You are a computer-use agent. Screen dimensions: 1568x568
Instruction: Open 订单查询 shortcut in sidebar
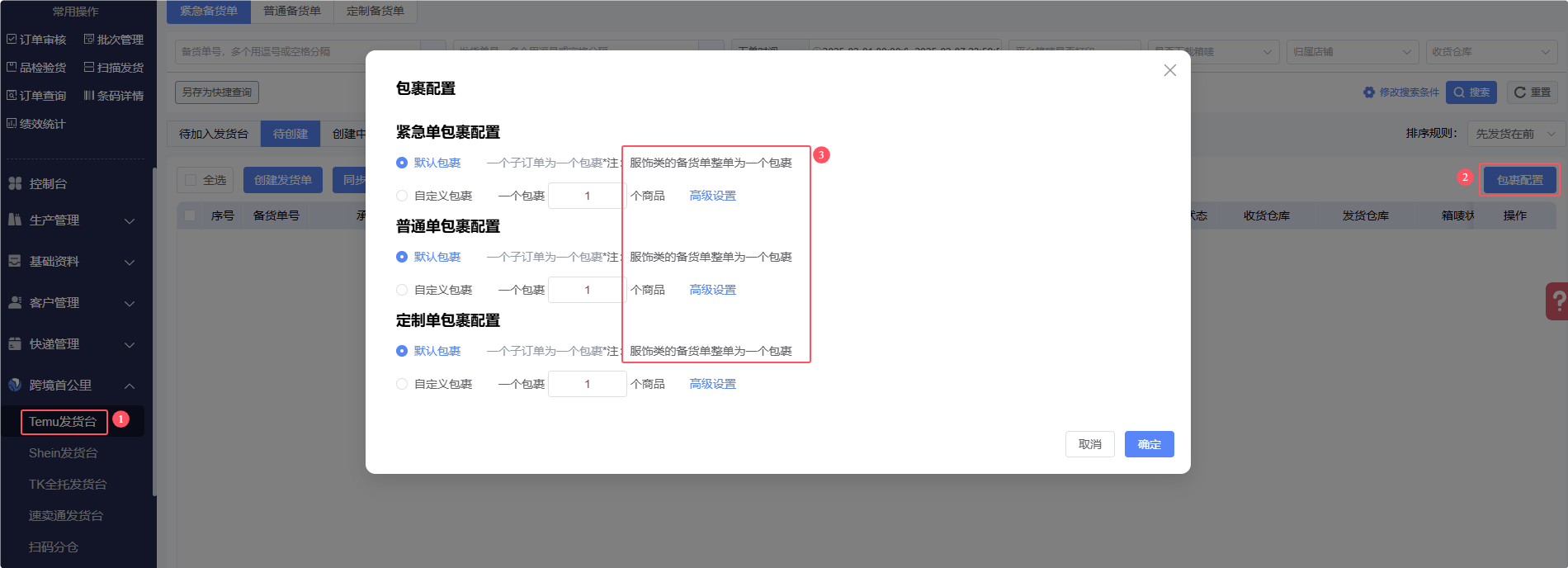pos(36,96)
